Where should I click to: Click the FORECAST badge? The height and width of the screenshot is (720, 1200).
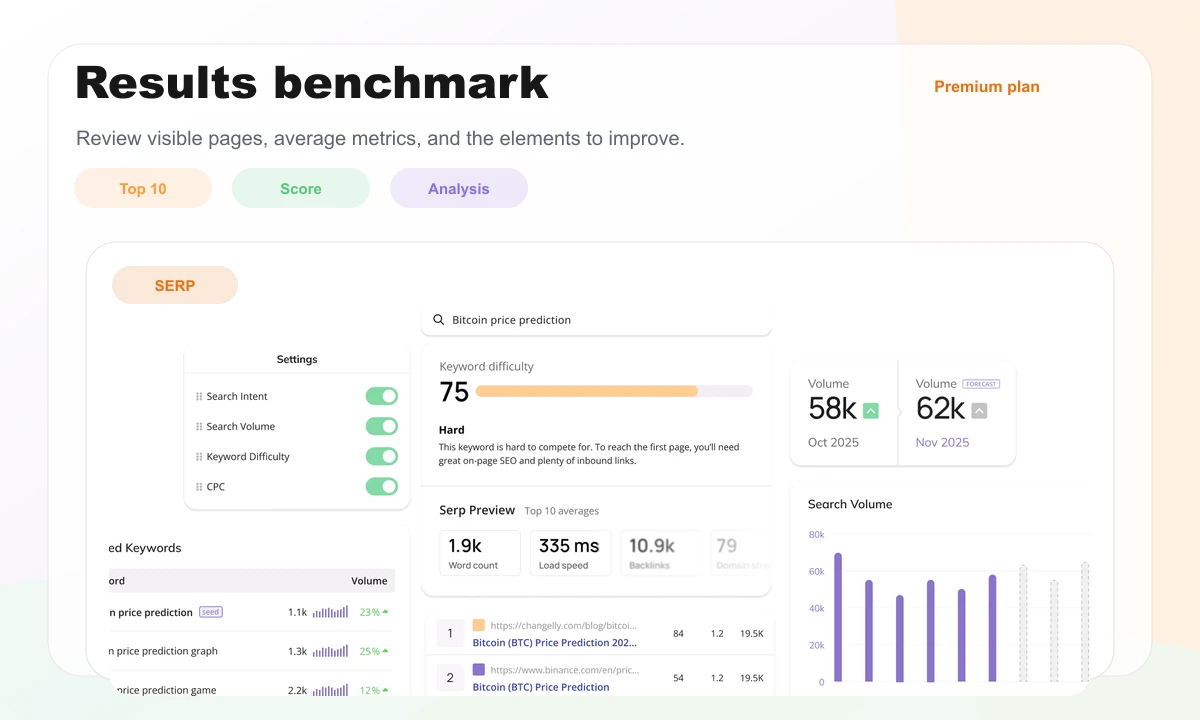(x=981, y=384)
